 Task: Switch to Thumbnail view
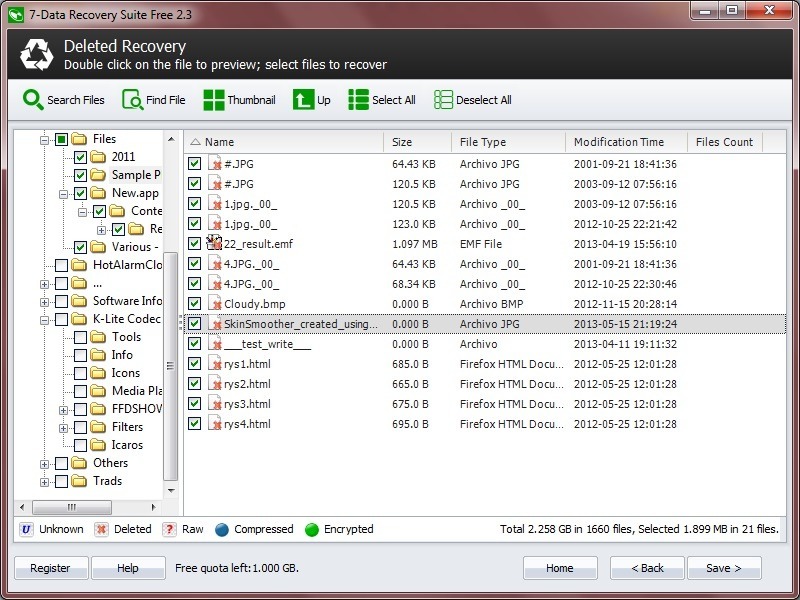pyautogui.click(x=215, y=100)
